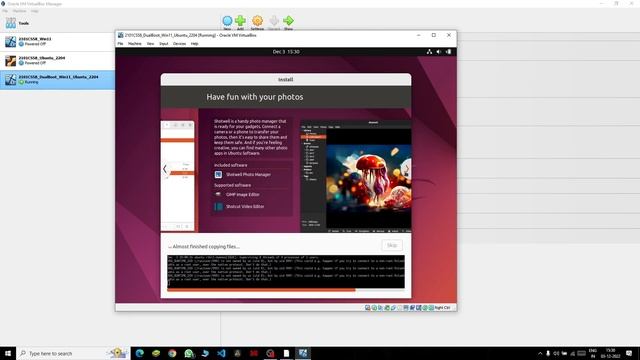Open File menu in the VM window
This screenshot has width=640, height=360.
pyautogui.click(x=120, y=44)
